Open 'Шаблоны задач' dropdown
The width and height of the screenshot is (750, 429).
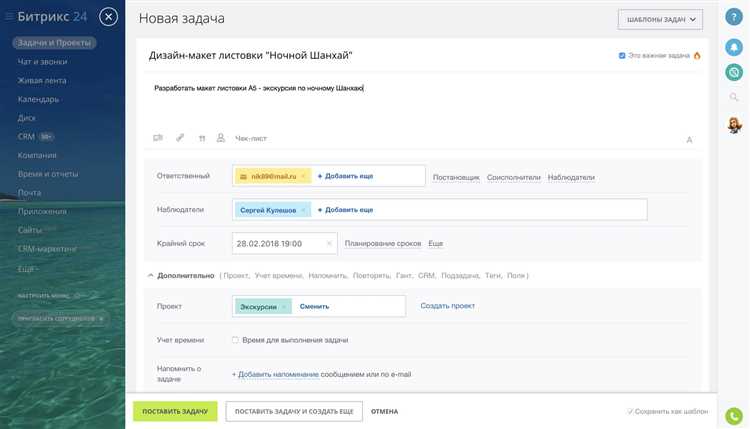pyautogui.click(x=660, y=20)
